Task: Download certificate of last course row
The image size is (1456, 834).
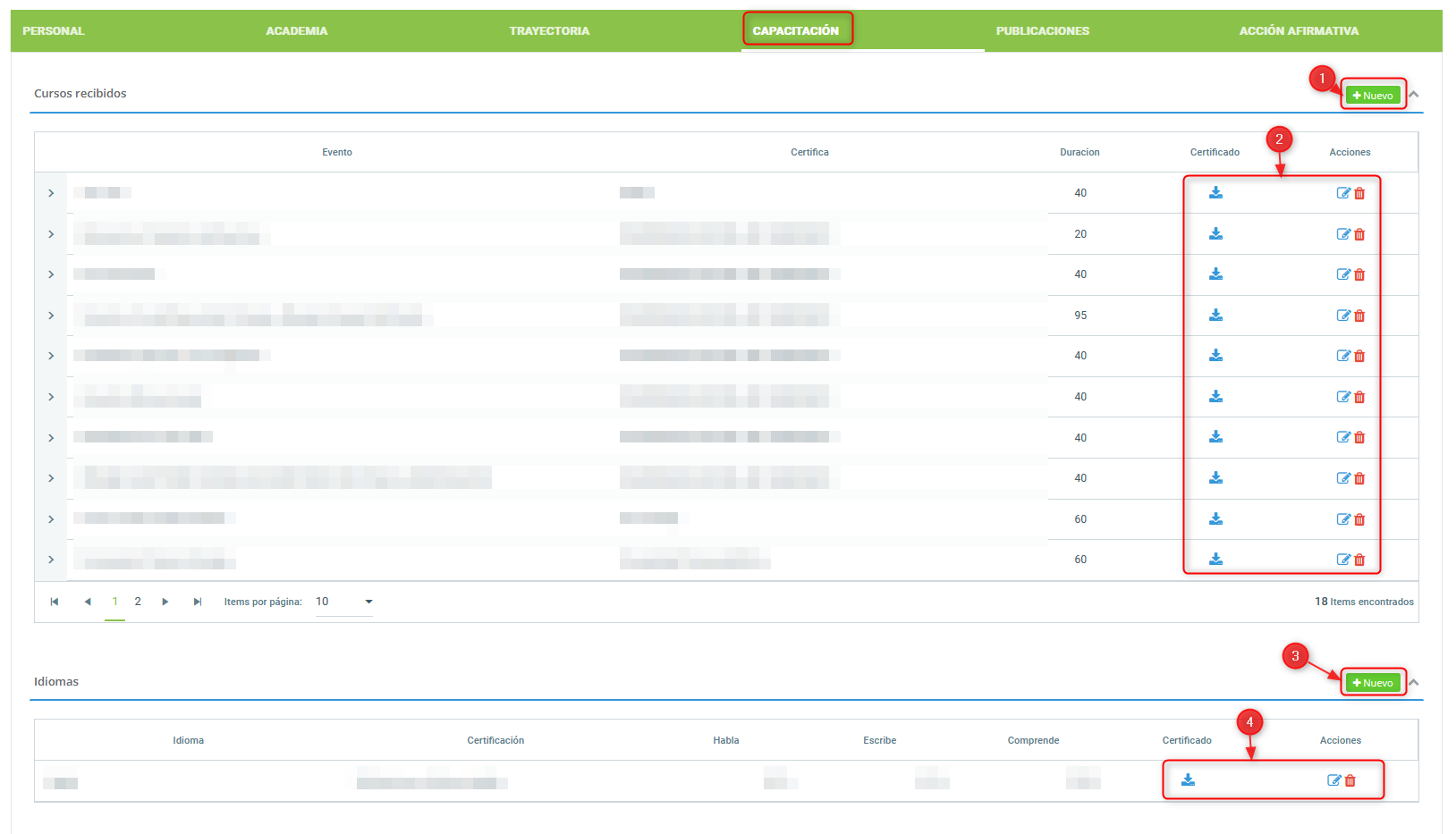Action: pyautogui.click(x=1215, y=560)
